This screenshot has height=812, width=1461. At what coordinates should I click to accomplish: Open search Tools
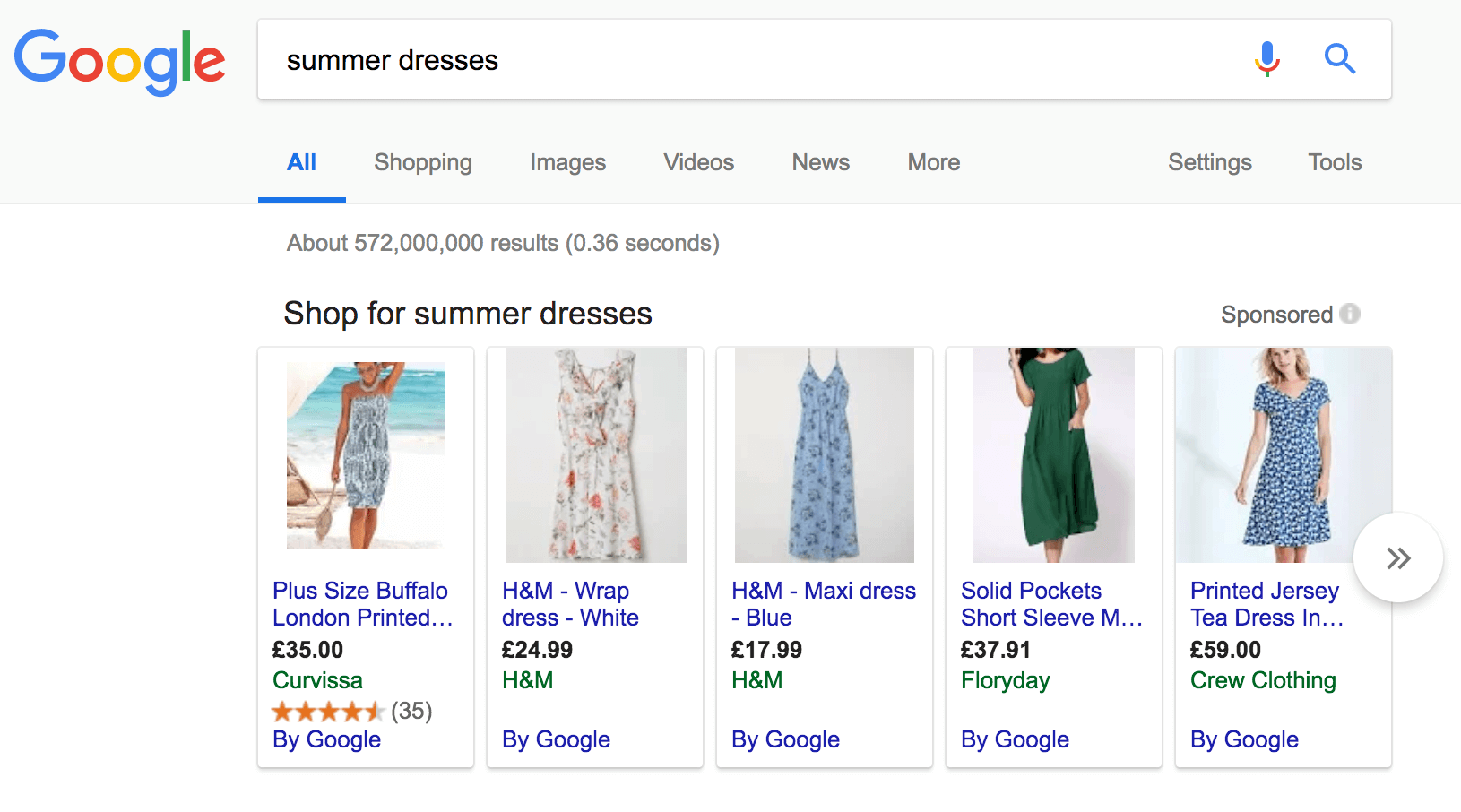pos(1335,162)
